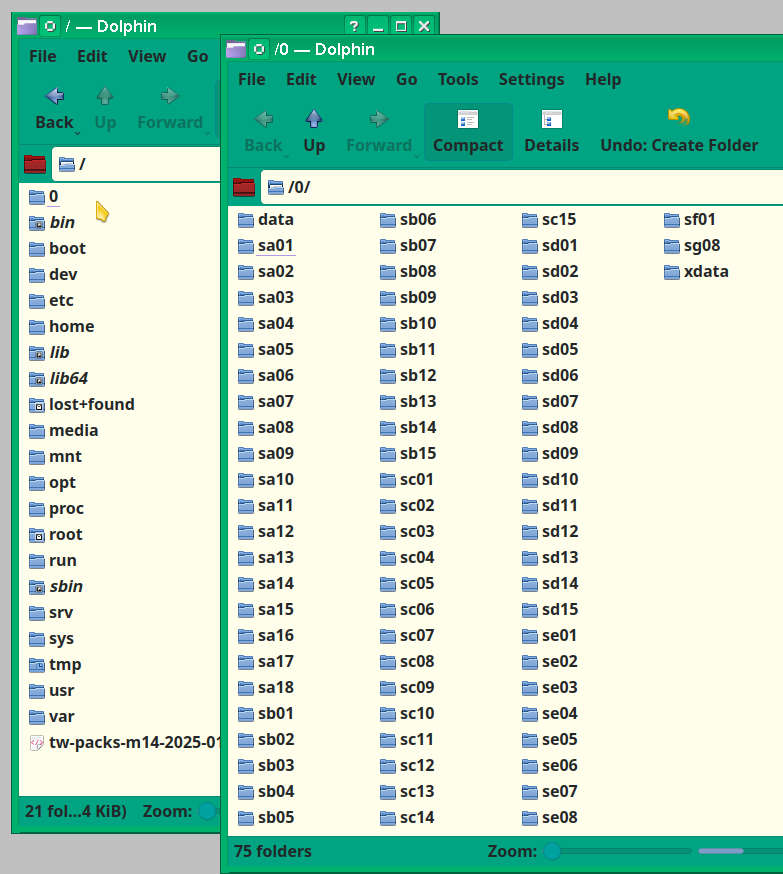Select the root locked folder icon
Image resolution: width=783 pixels, height=874 pixels.
[x=37, y=535]
